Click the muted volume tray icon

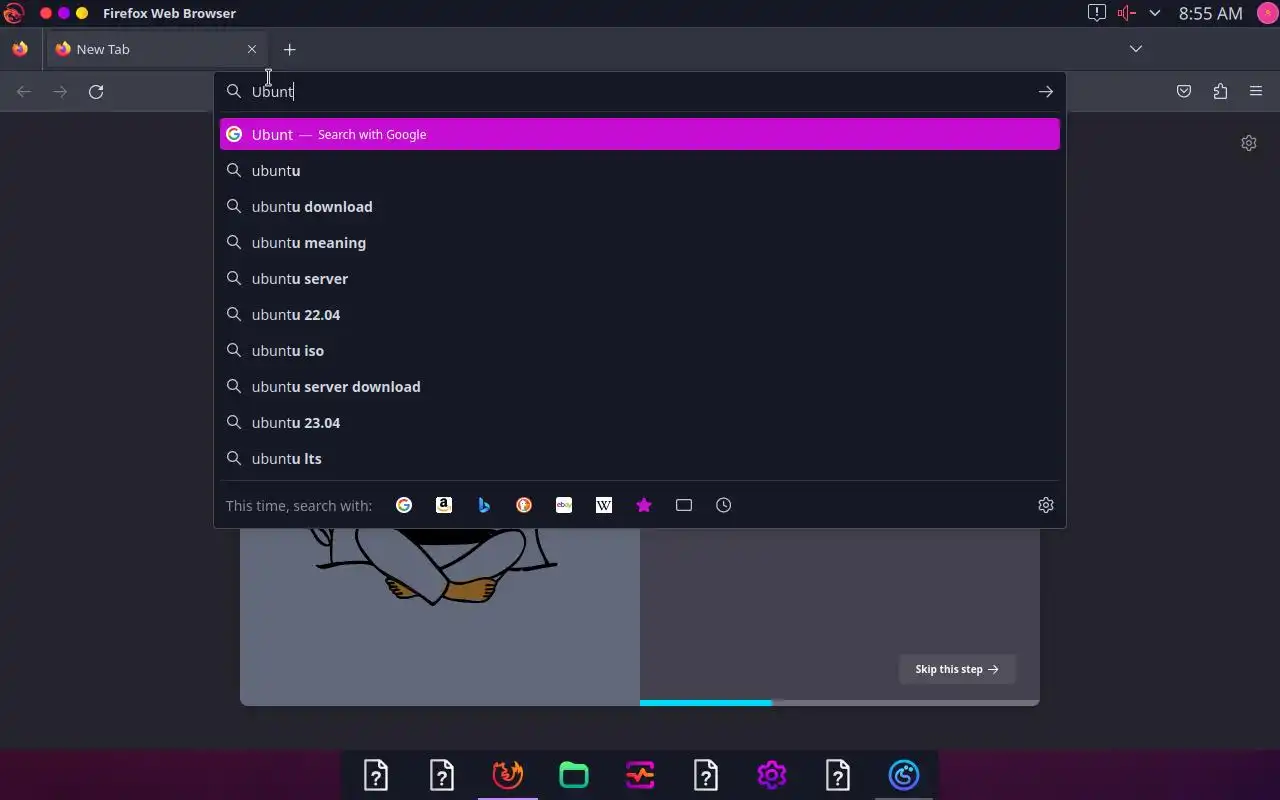[x=1127, y=13]
